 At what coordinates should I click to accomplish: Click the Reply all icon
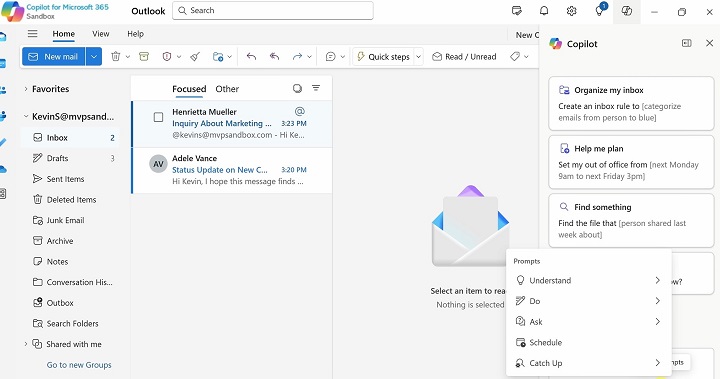coord(275,57)
